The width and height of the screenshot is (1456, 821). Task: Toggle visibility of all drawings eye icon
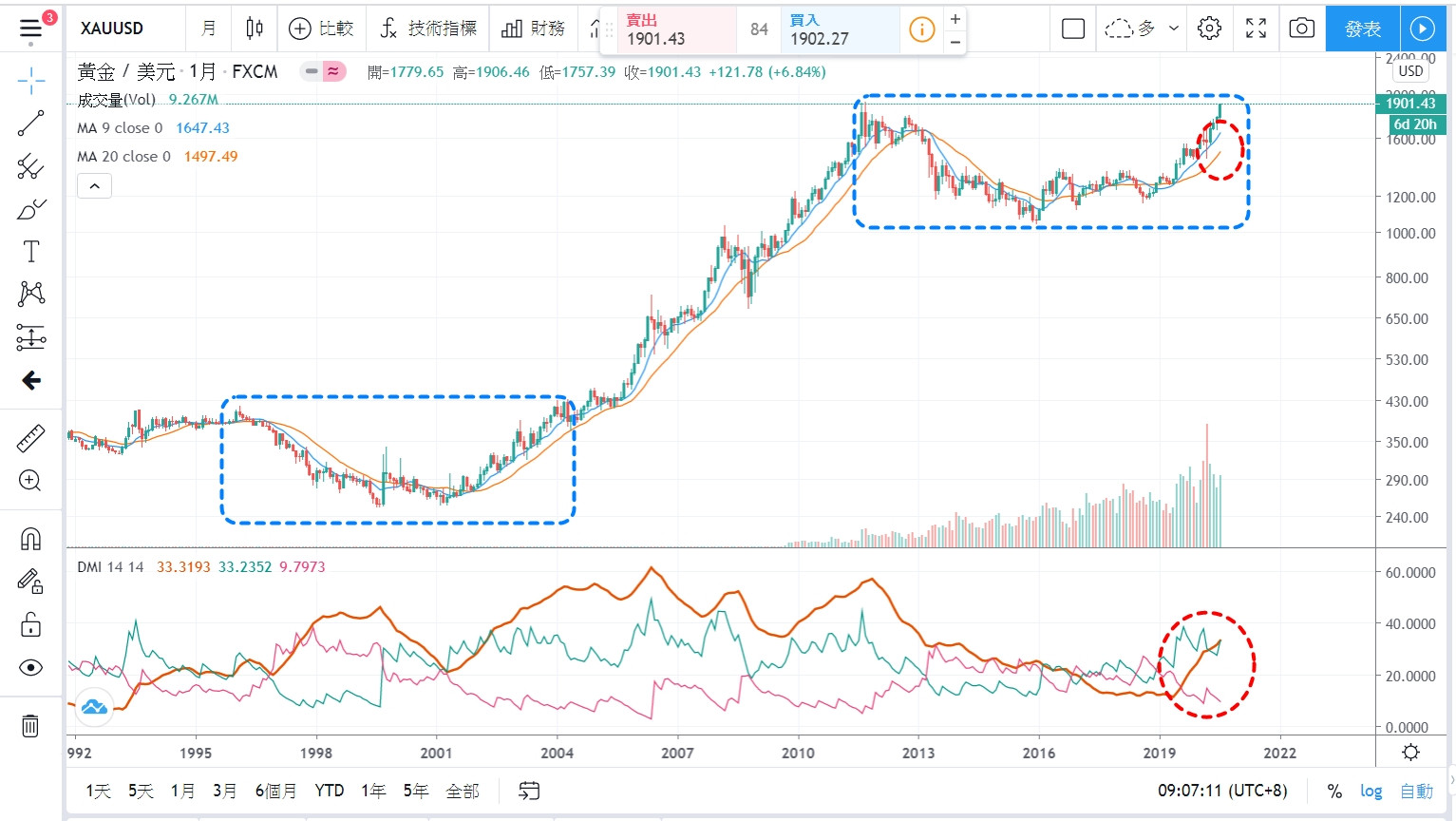point(30,668)
